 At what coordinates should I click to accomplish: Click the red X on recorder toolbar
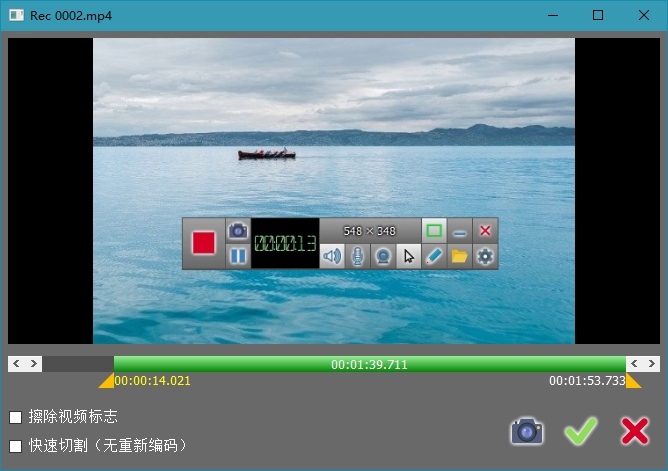click(485, 231)
